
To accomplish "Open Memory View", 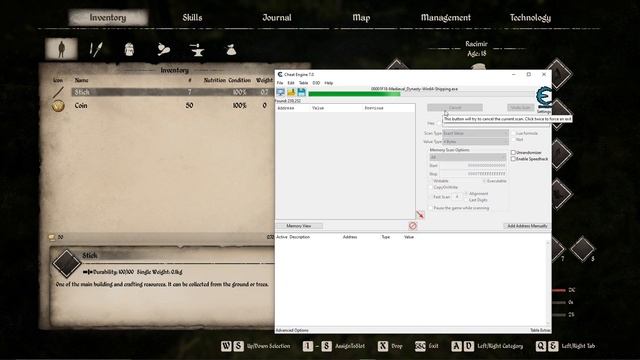I will coord(299,226).
